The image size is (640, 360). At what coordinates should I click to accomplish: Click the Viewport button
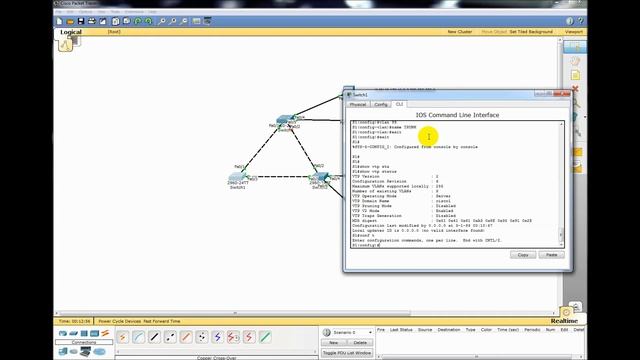point(573,32)
